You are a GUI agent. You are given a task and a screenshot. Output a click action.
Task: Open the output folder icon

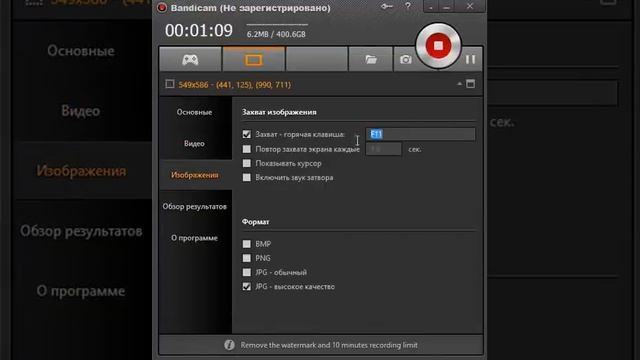tap(371, 60)
